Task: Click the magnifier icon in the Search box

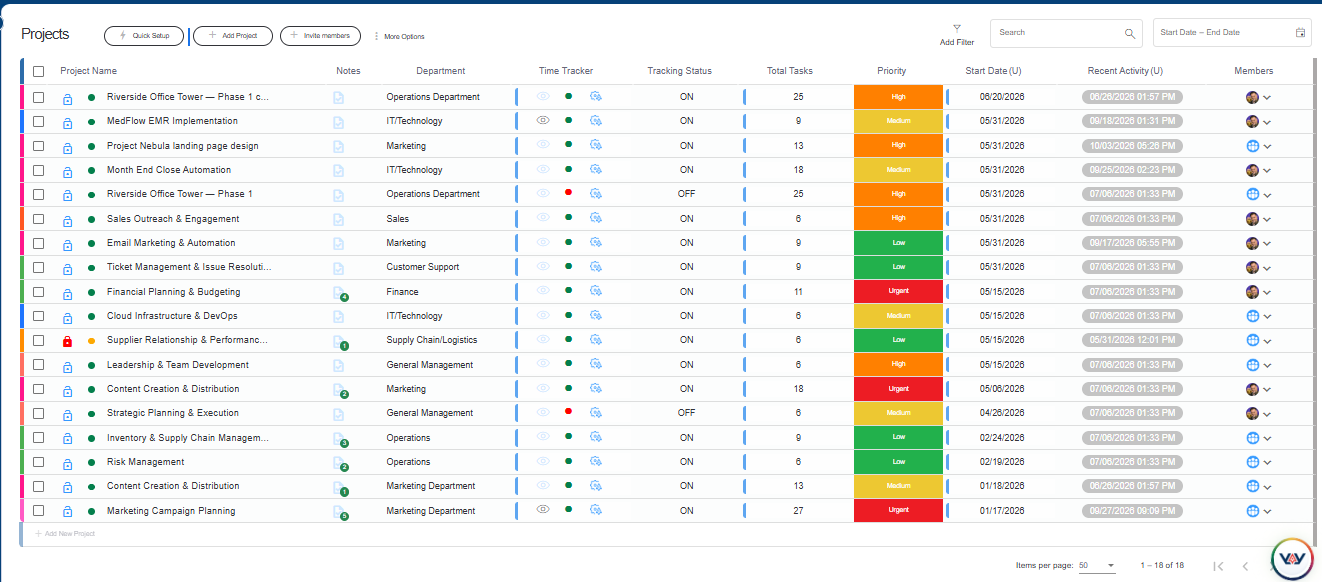Action: [1130, 33]
